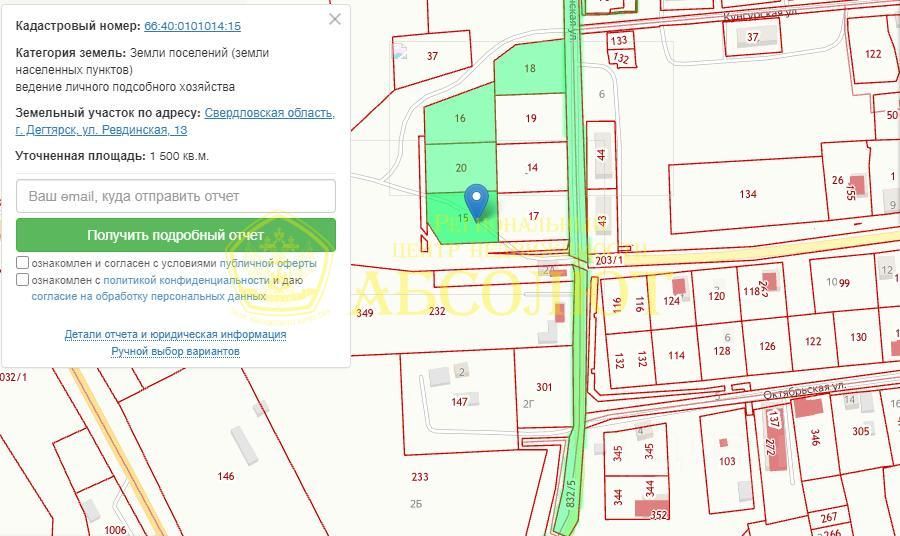Click Получить подробный отчет button
900x536 pixels.
pos(176,235)
